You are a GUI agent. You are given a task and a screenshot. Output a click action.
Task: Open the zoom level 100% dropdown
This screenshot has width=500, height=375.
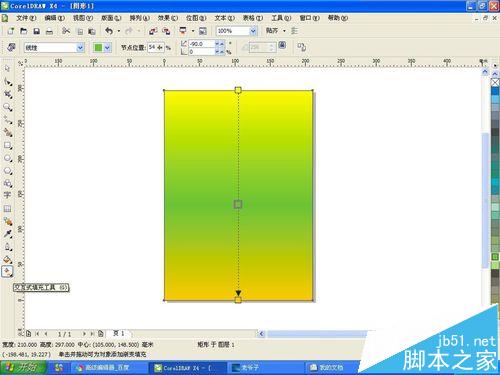pyautogui.click(x=253, y=31)
